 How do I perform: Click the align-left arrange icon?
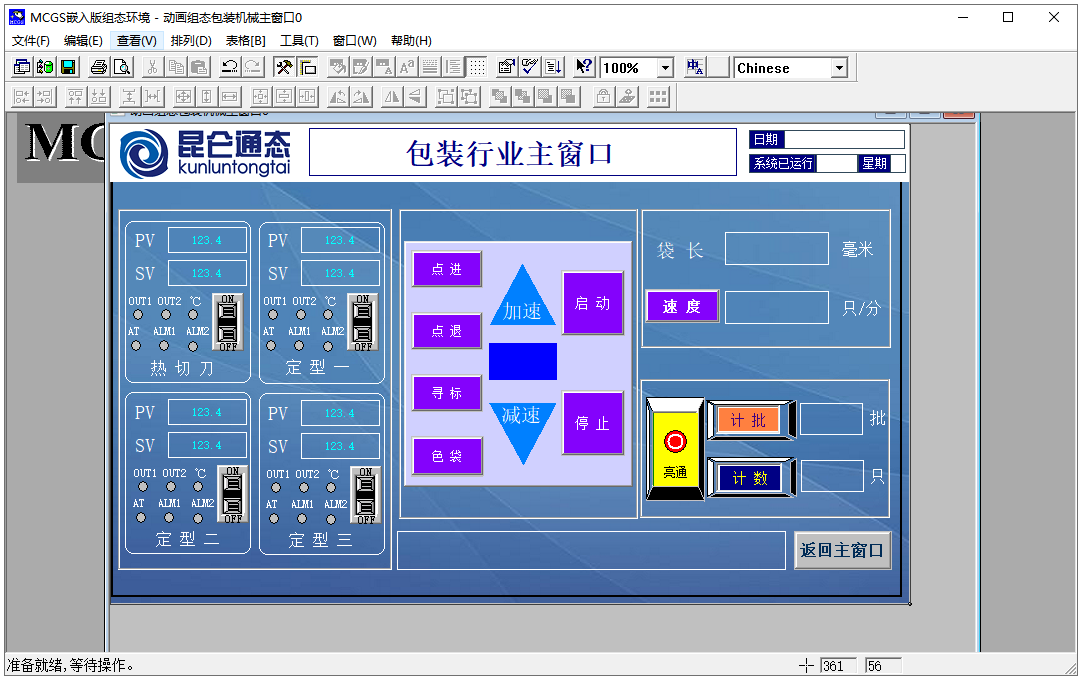[x=22, y=97]
